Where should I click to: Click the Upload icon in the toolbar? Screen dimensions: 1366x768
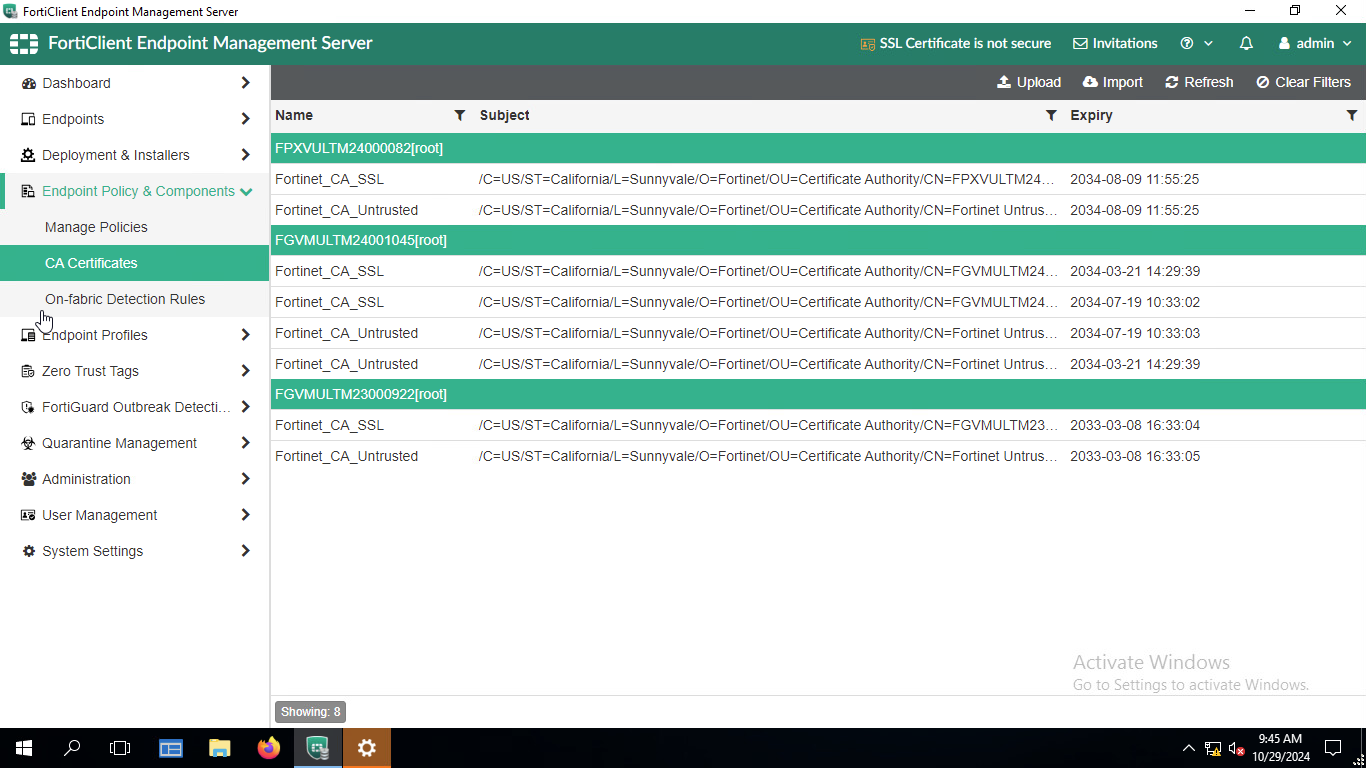pyautogui.click(x=1002, y=82)
